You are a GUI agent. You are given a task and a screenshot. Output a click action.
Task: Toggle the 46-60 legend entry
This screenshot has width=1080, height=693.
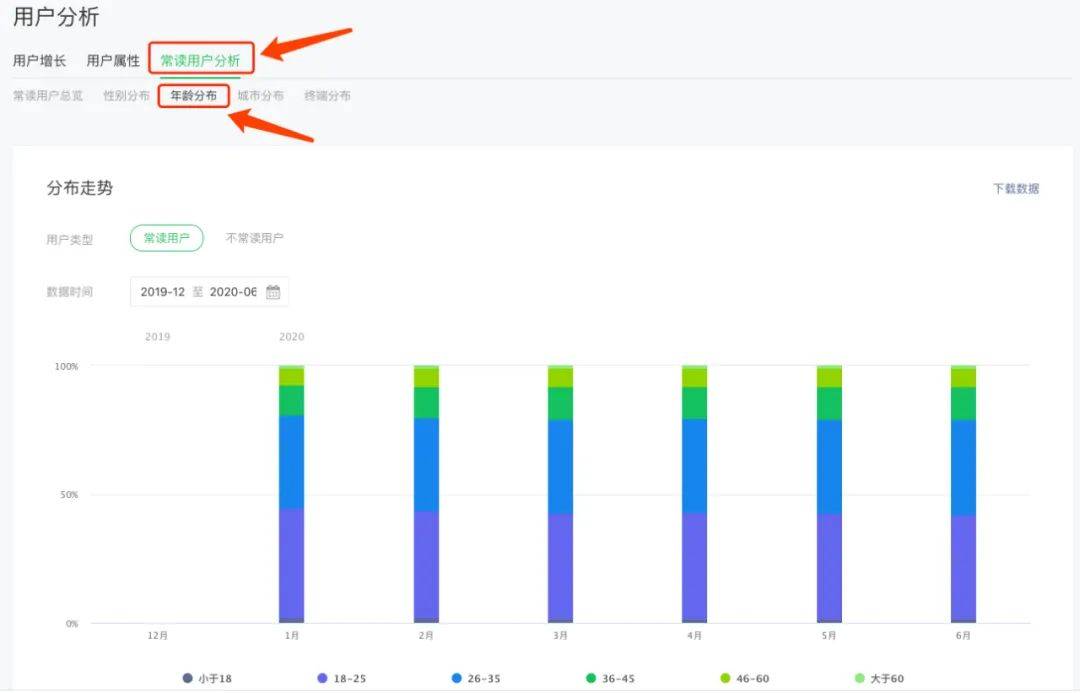pyautogui.click(x=745, y=679)
